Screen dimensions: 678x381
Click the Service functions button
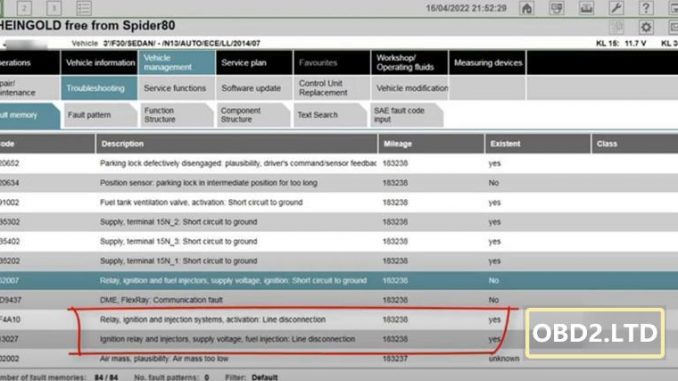click(x=176, y=88)
